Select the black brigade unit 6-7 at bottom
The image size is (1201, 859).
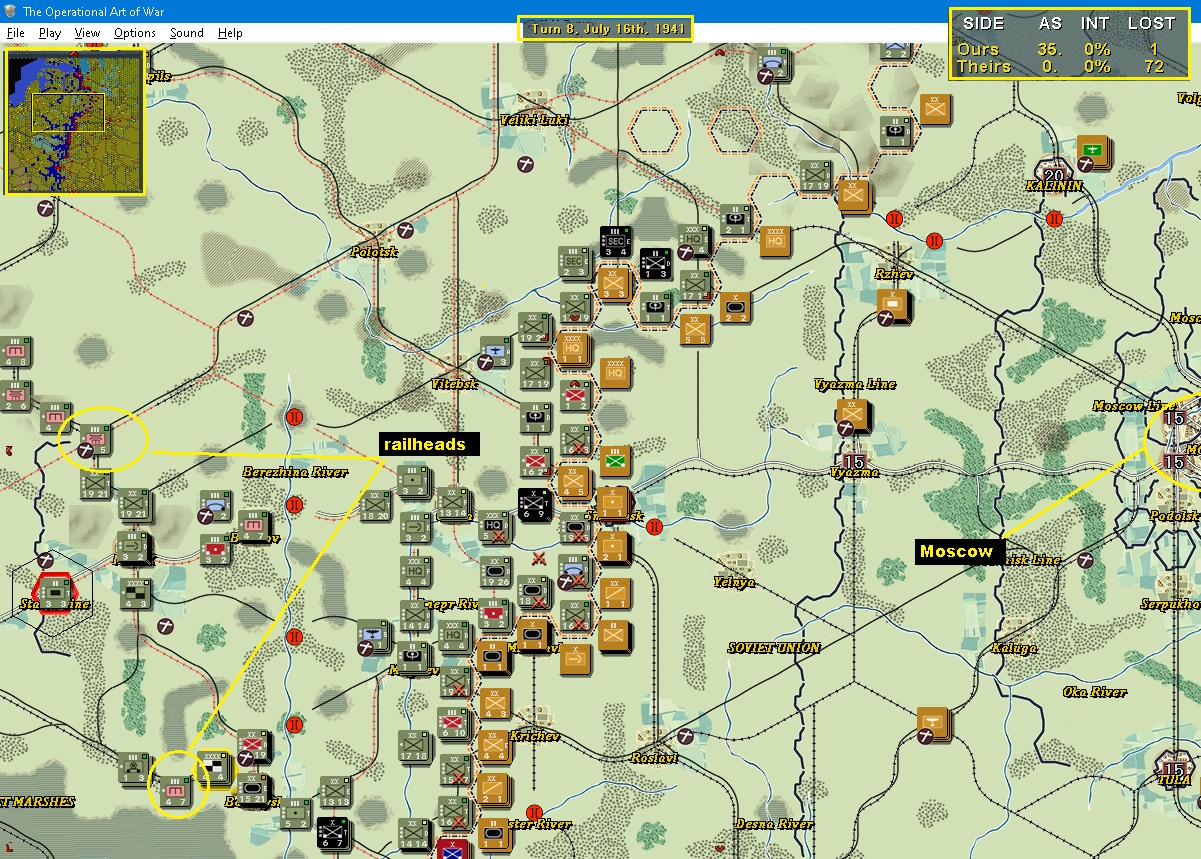click(334, 833)
